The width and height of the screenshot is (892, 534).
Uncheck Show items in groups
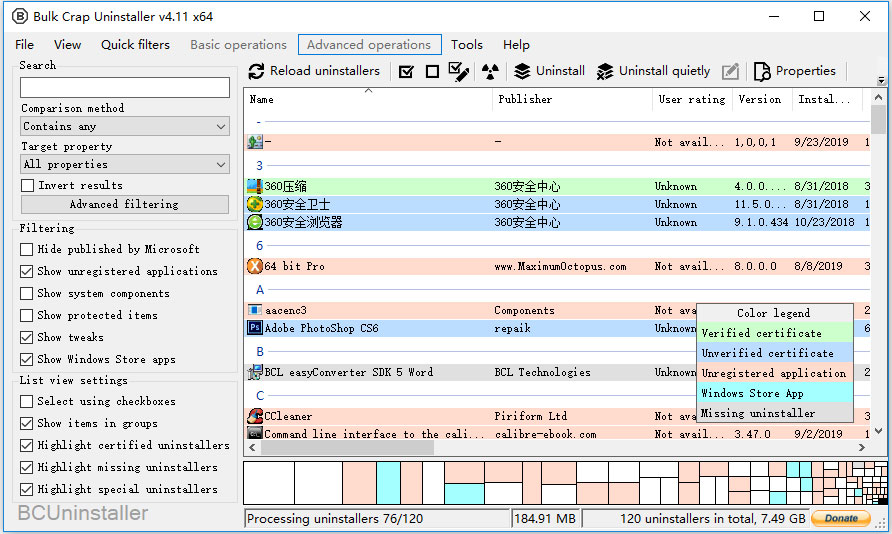[26, 423]
